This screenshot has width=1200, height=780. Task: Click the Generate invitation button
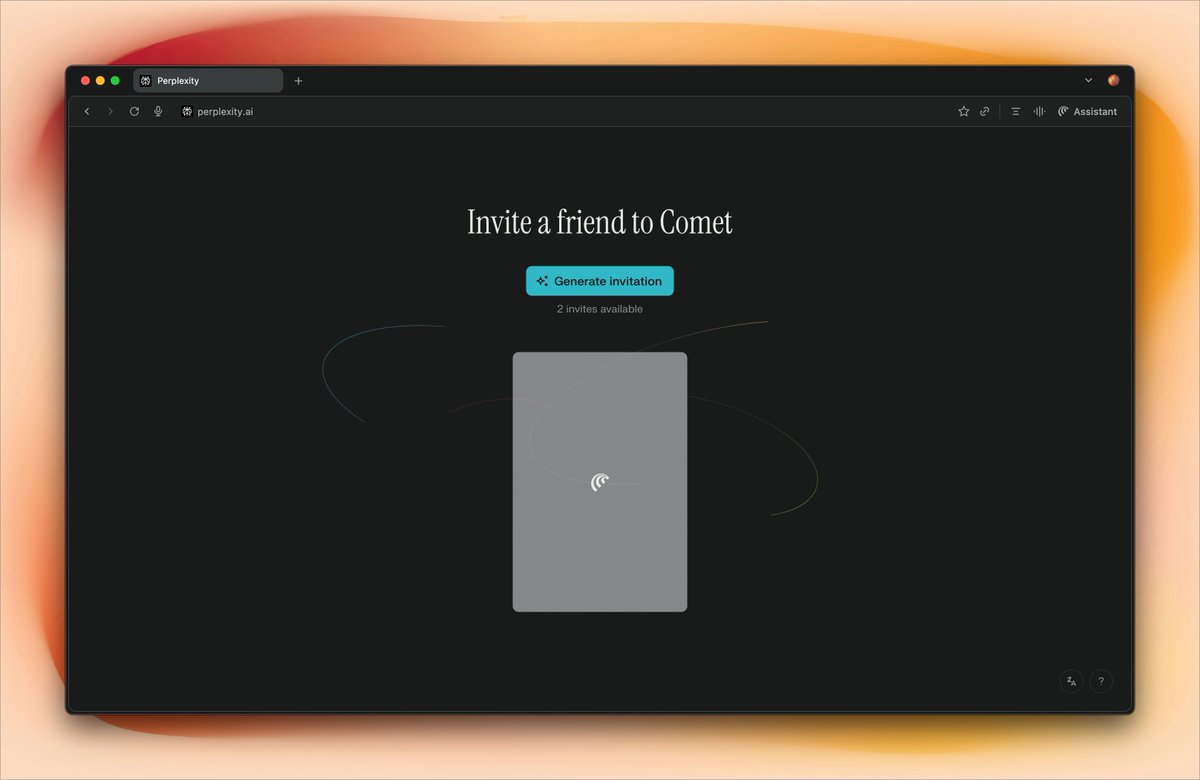(x=600, y=281)
